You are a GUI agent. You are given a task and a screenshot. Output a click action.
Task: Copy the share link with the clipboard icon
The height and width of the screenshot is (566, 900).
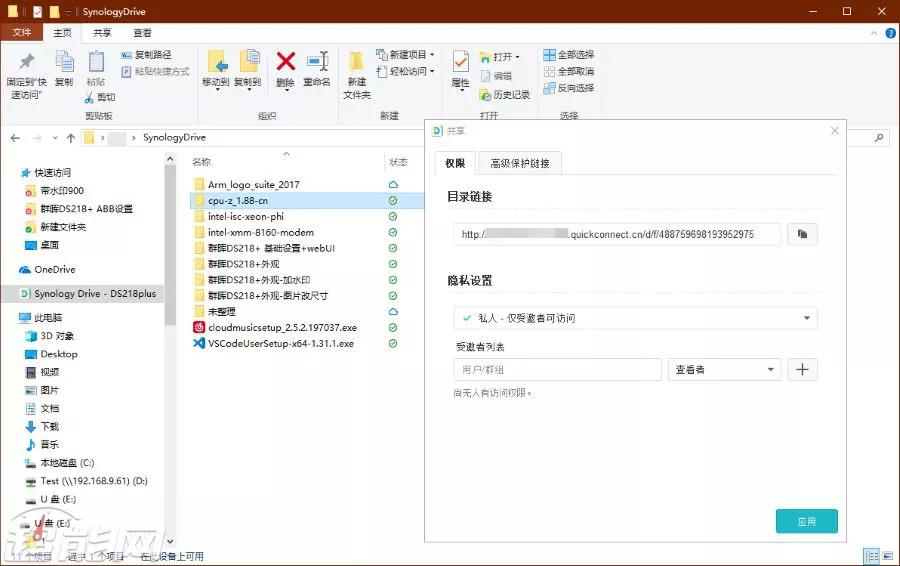[x=802, y=234]
